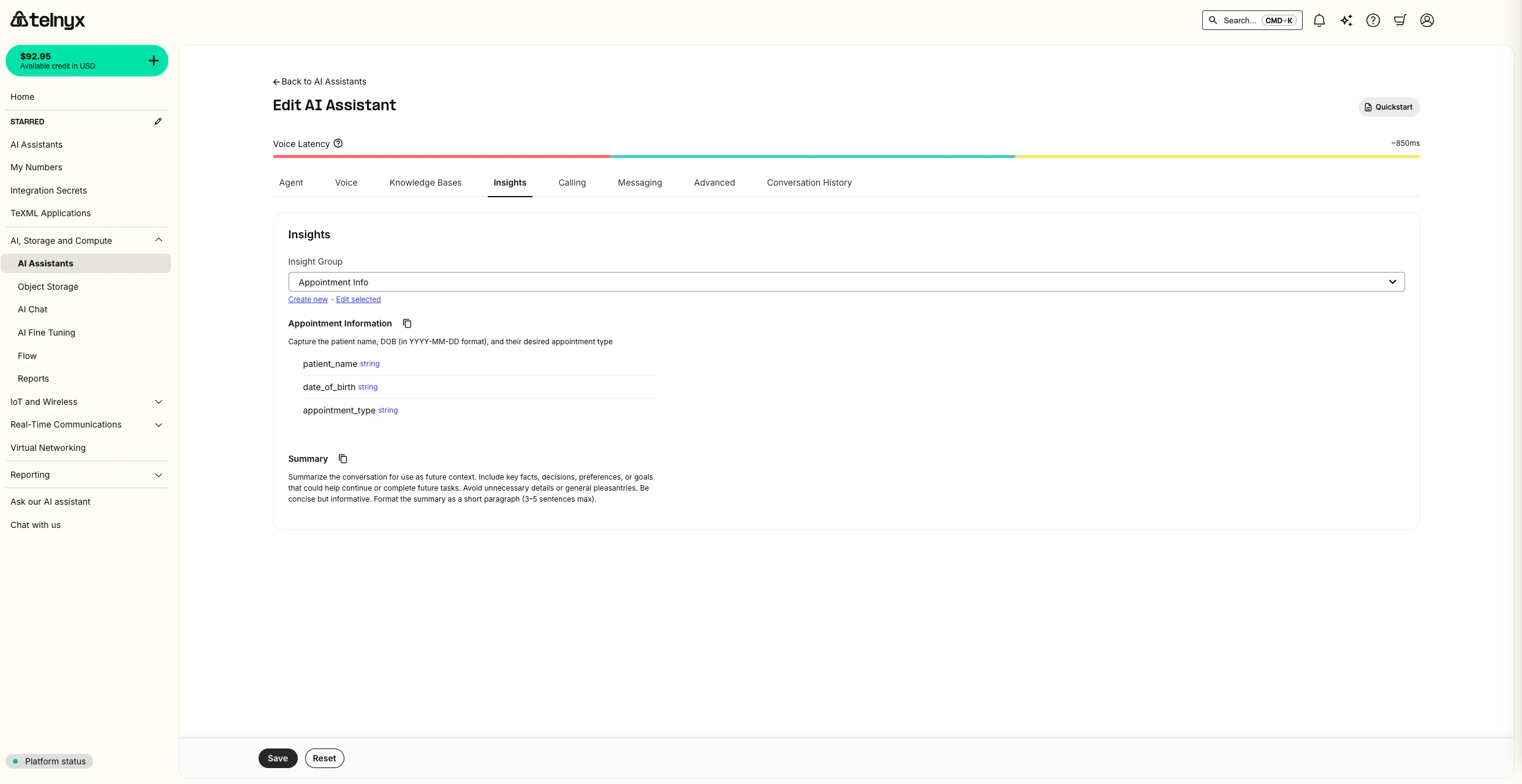Viewport: 1522px width, 784px height.
Task: Save the AI Assistant changes
Action: (278, 758)
